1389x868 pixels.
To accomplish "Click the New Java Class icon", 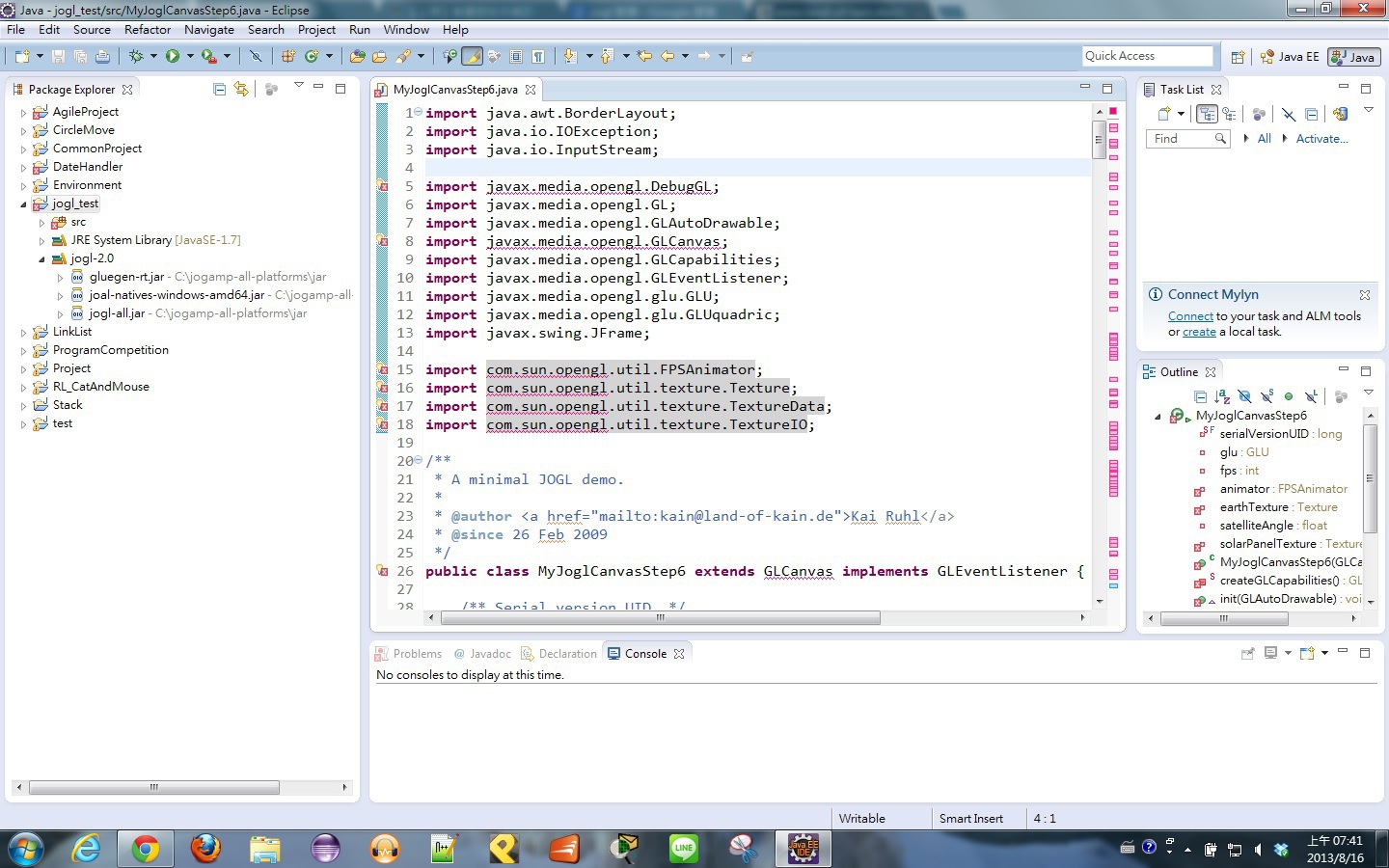I will point(312,56).
